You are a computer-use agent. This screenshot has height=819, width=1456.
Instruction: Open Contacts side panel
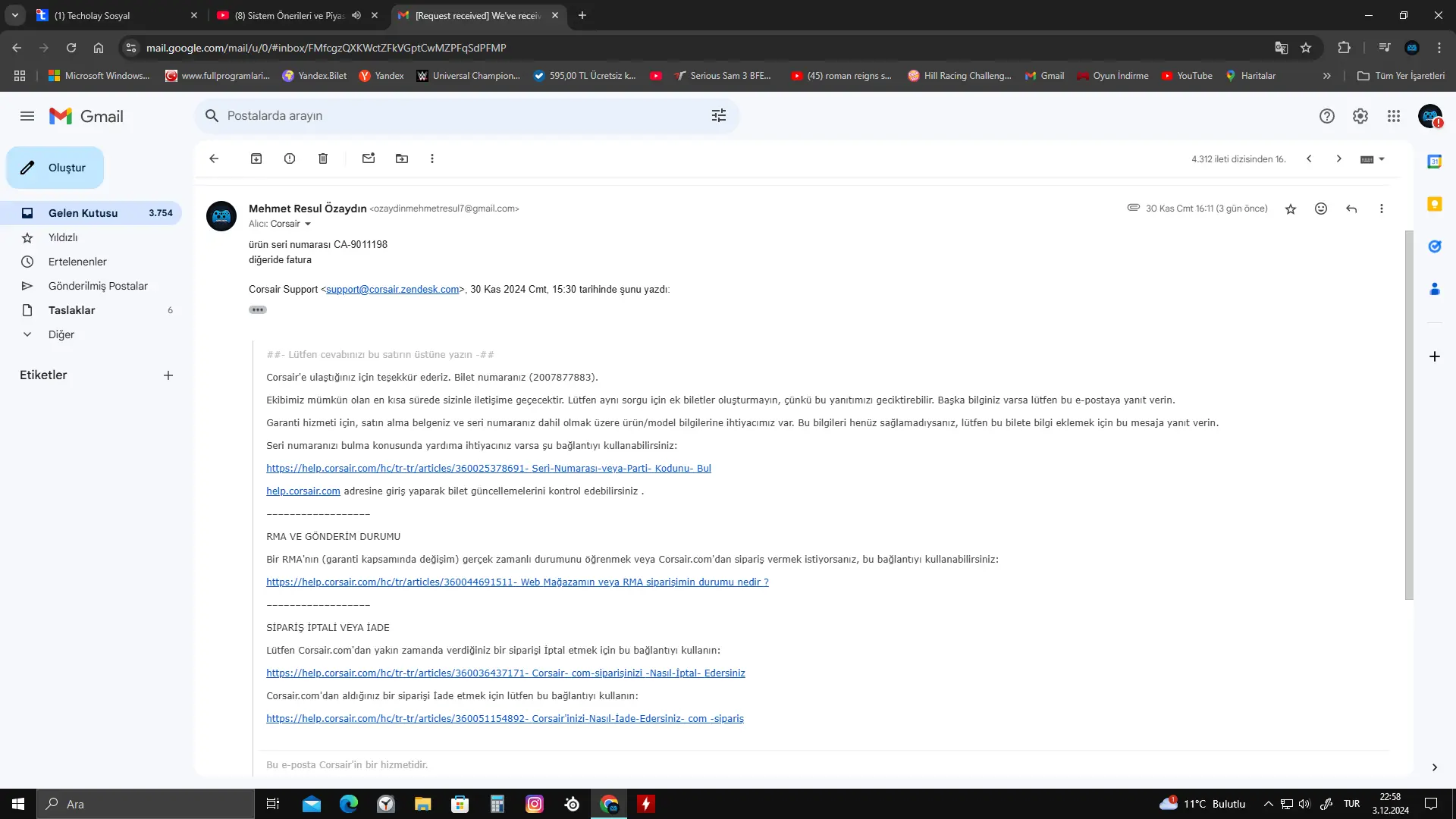[x=1435, y=289]
